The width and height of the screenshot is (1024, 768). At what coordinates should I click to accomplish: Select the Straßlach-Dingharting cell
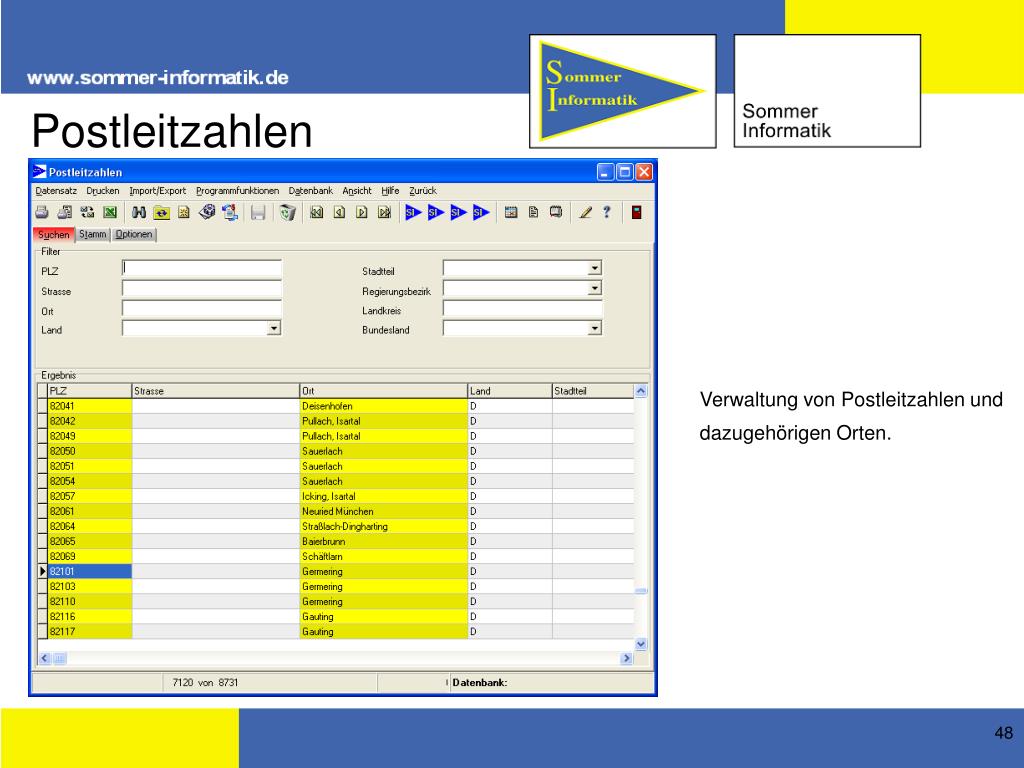[384, 526]
